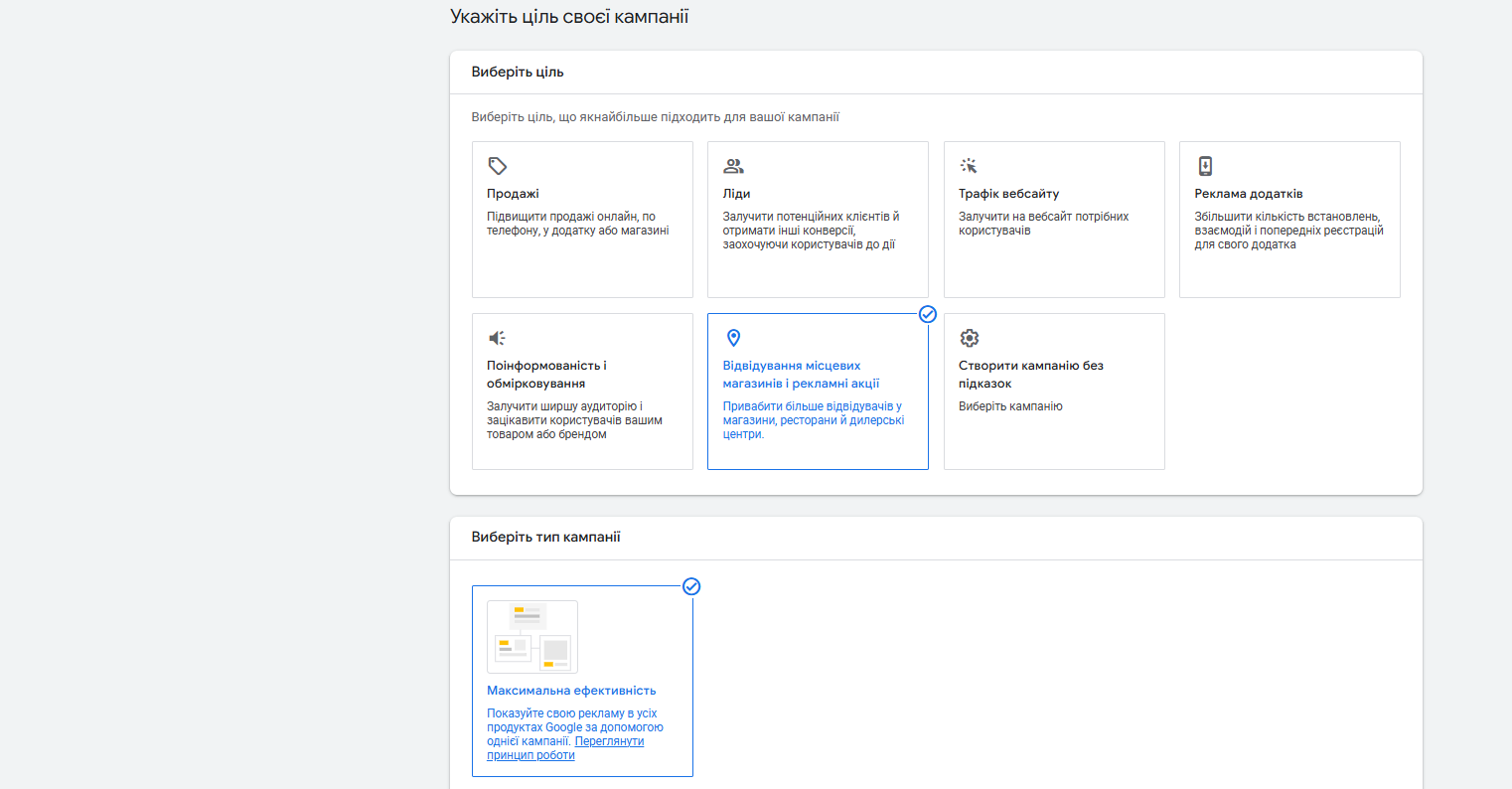The image size is (1512, 789).
Task: Choose the Реклама додатків goal
Action: click(1289, 220)
